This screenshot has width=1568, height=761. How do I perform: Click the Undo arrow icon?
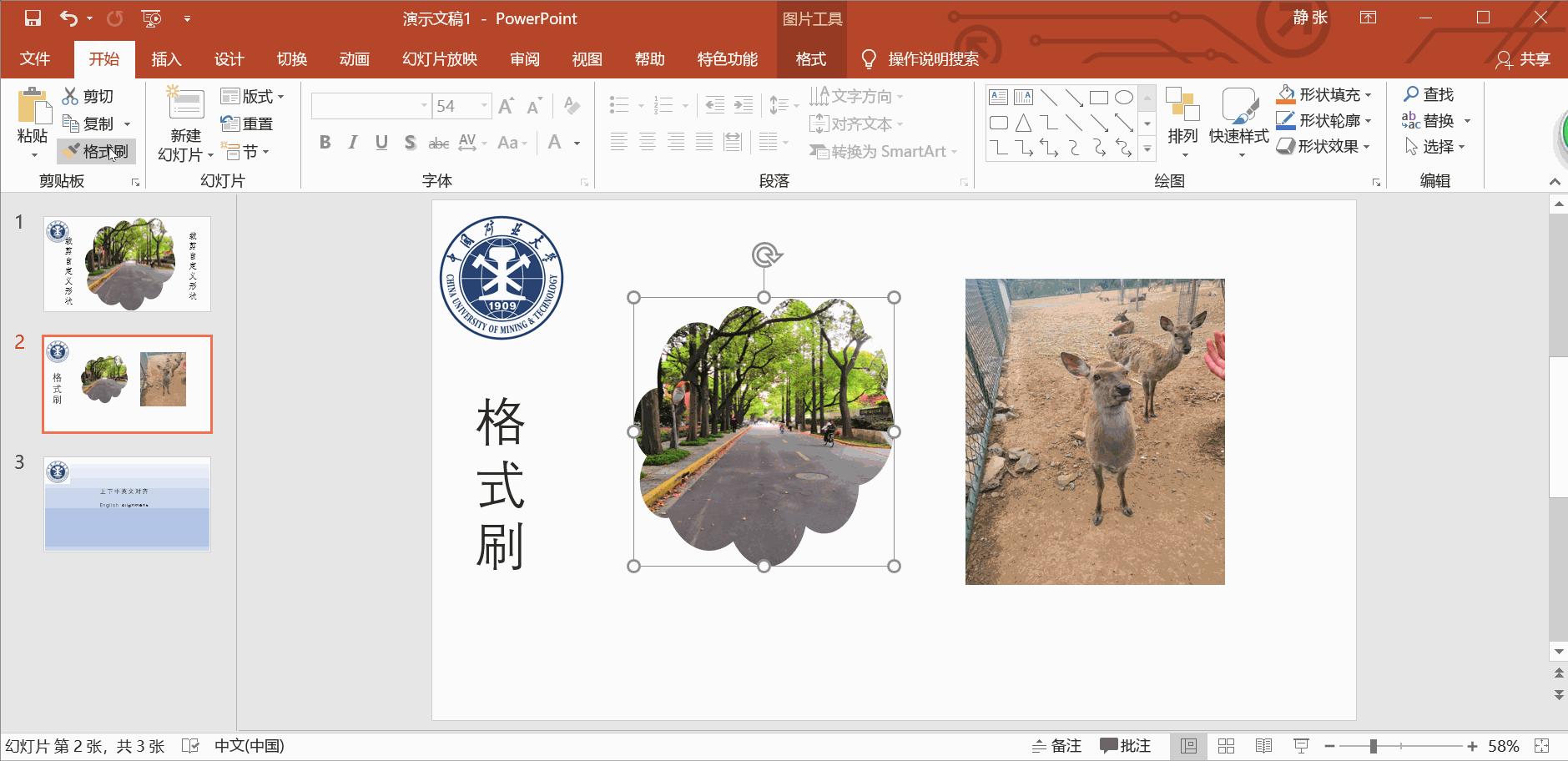point(68,18)
